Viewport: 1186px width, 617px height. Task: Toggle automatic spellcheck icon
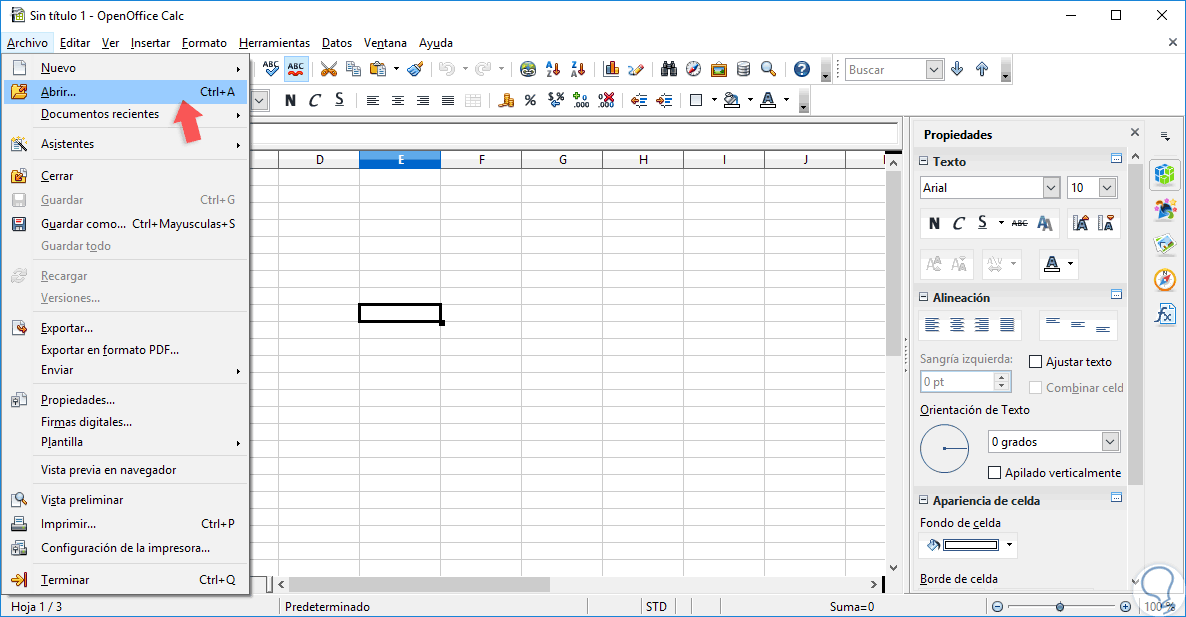[x=296, y=69]
